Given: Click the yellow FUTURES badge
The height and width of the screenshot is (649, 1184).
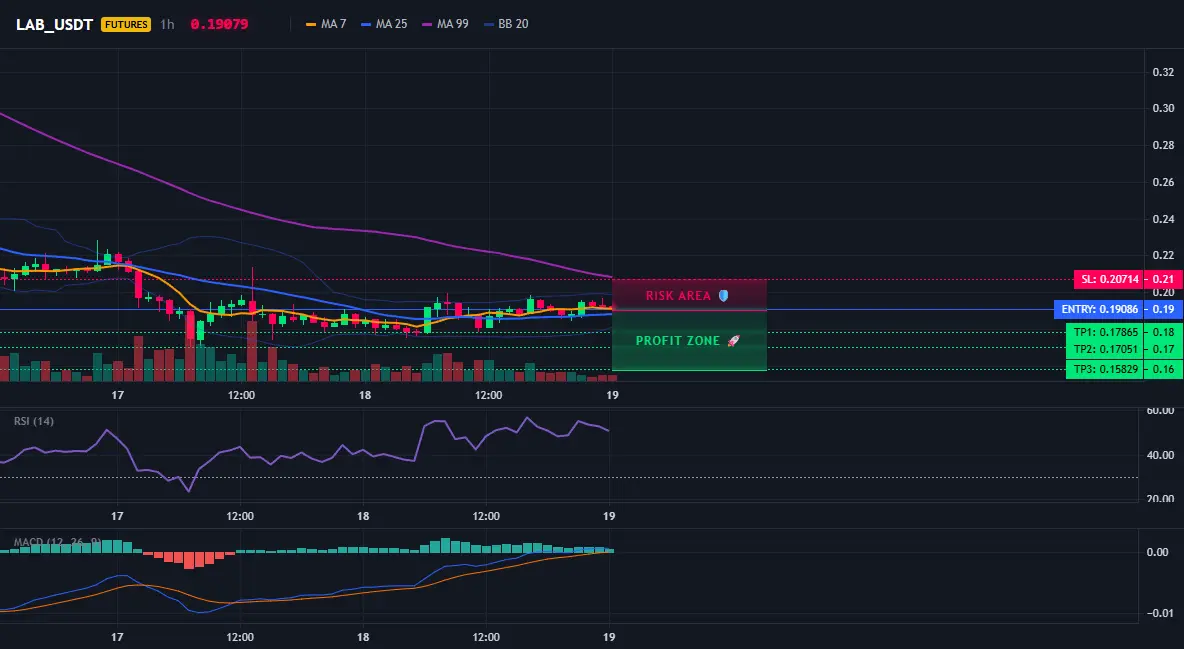Looking at the screenshot, I should [126, 24].
